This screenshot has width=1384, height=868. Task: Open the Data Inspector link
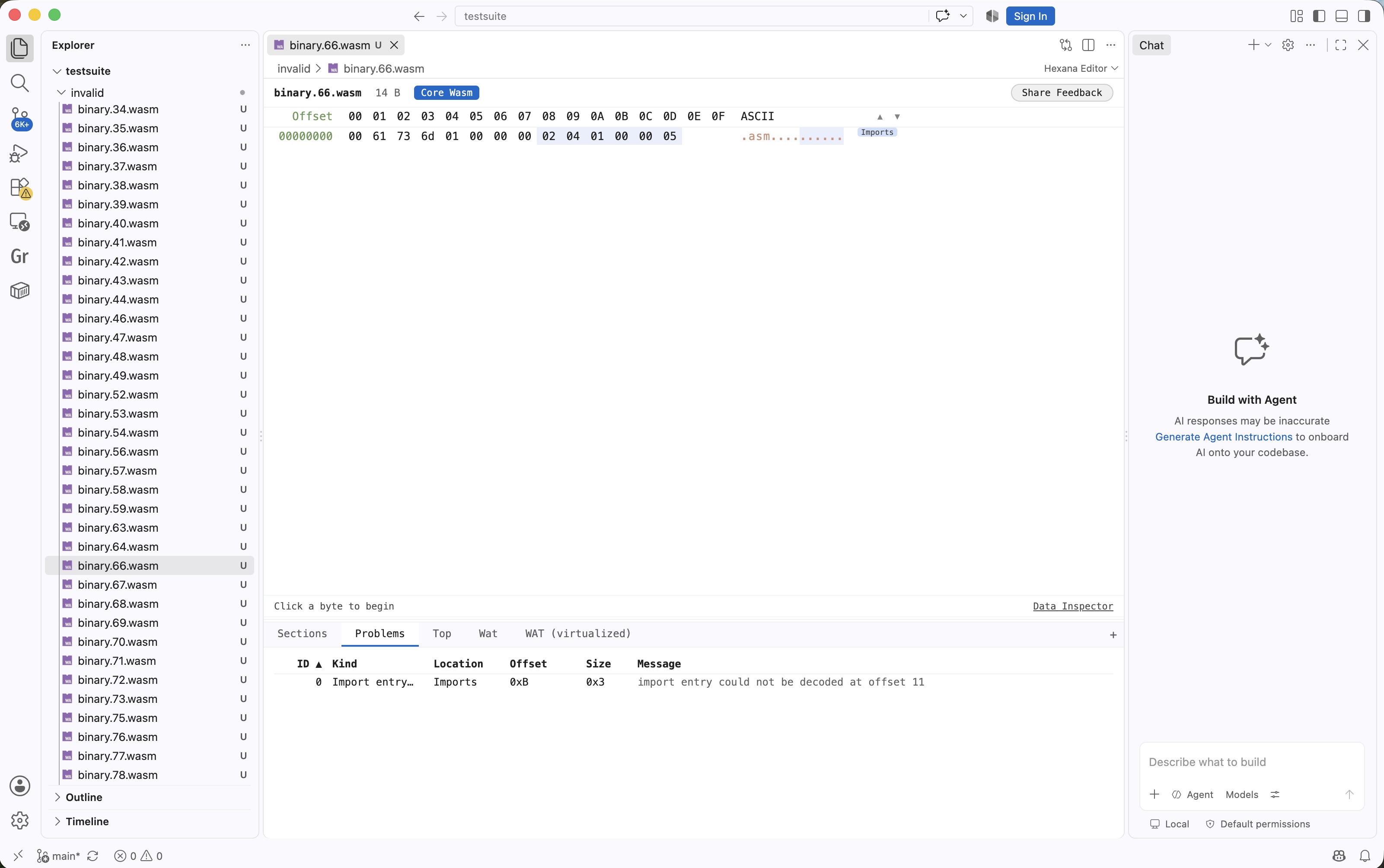coord(1072,606)
